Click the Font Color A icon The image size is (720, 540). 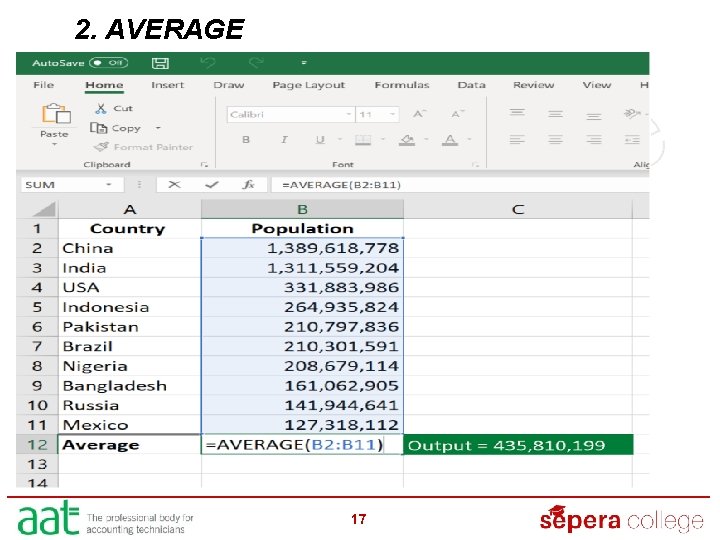450,140
